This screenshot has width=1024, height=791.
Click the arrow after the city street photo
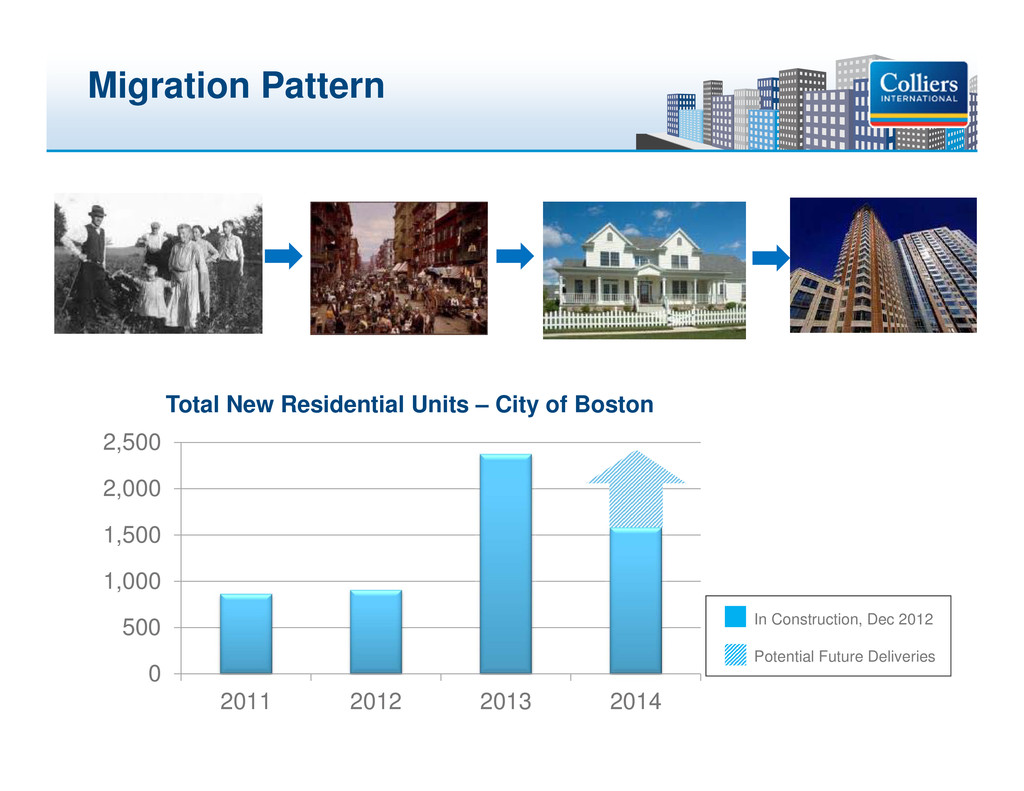click(515, 255)
